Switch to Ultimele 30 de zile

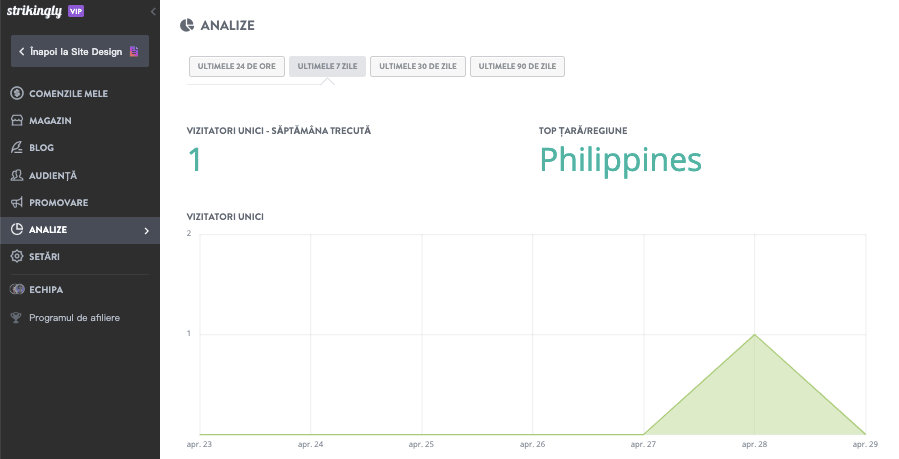[417, 67]
